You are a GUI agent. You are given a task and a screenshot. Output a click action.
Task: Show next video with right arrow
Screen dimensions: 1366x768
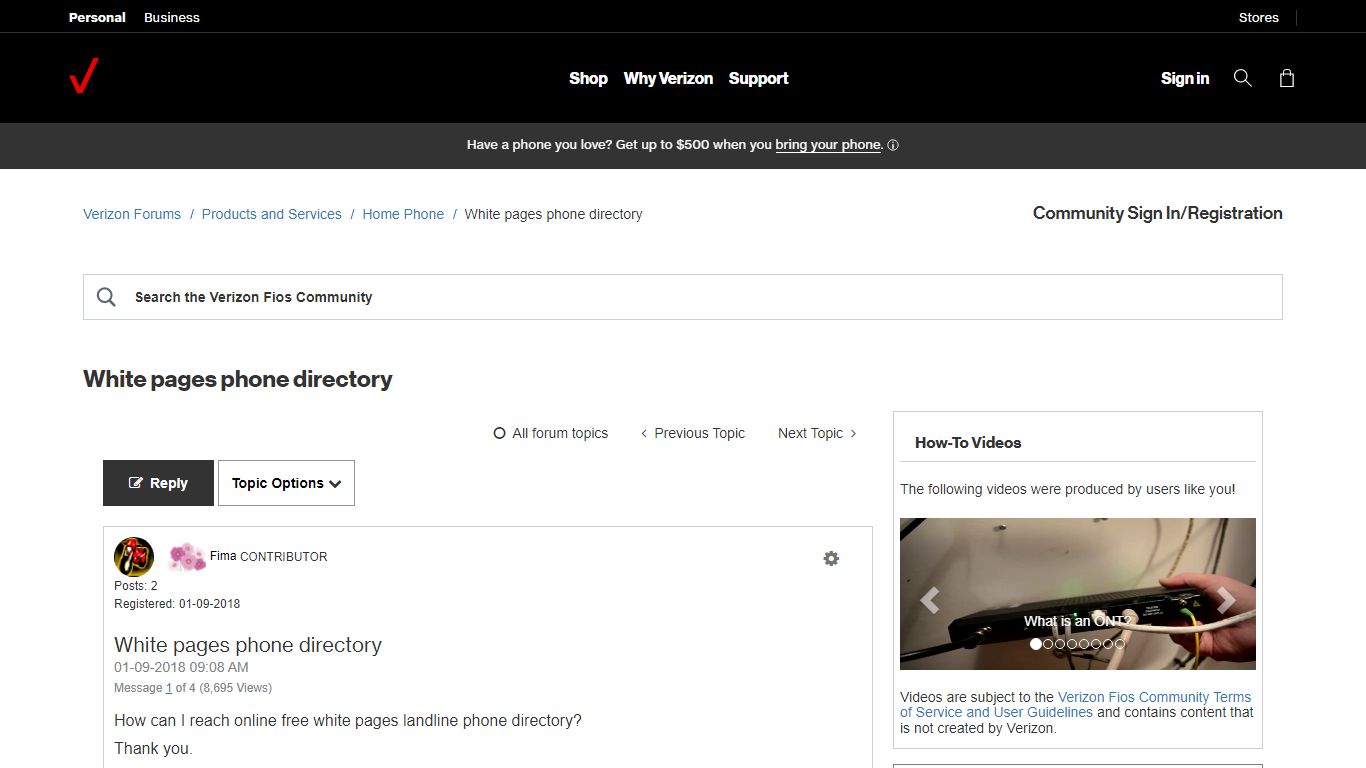(1226, 600)
